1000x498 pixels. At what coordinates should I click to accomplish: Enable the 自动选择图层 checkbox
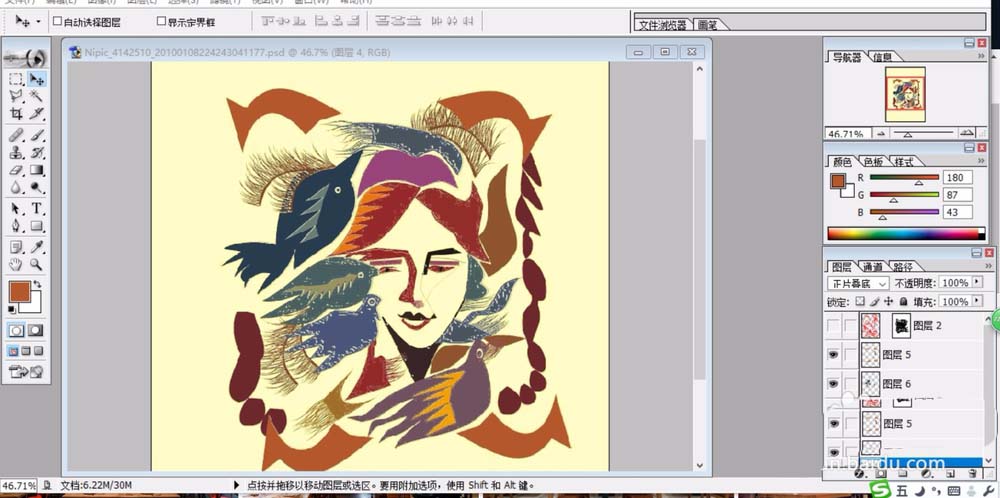coord(57,21)
